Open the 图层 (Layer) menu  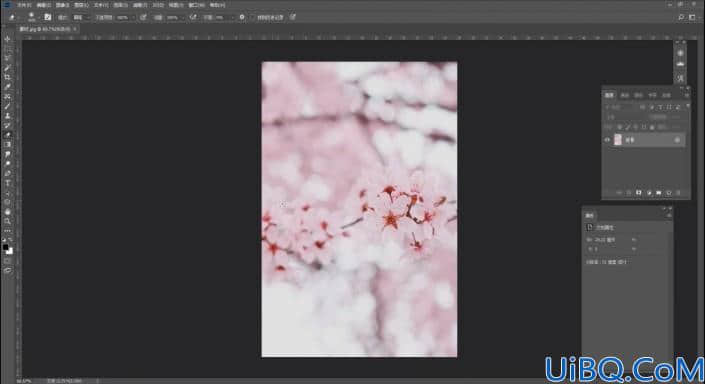click(x=81, y=5)
